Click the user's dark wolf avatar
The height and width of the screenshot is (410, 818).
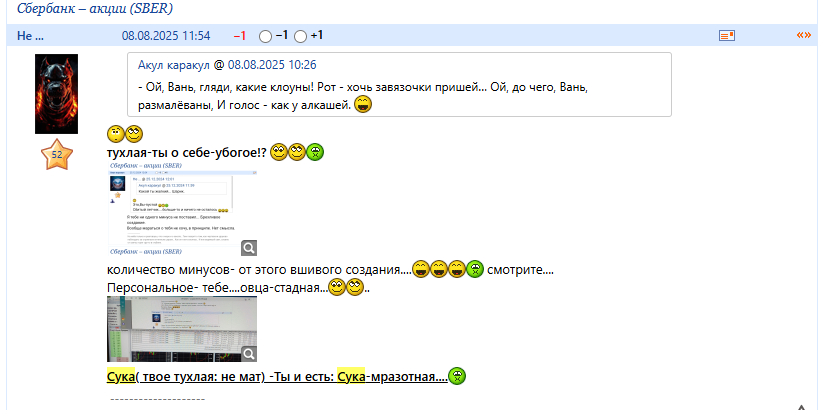click(56, 94)
